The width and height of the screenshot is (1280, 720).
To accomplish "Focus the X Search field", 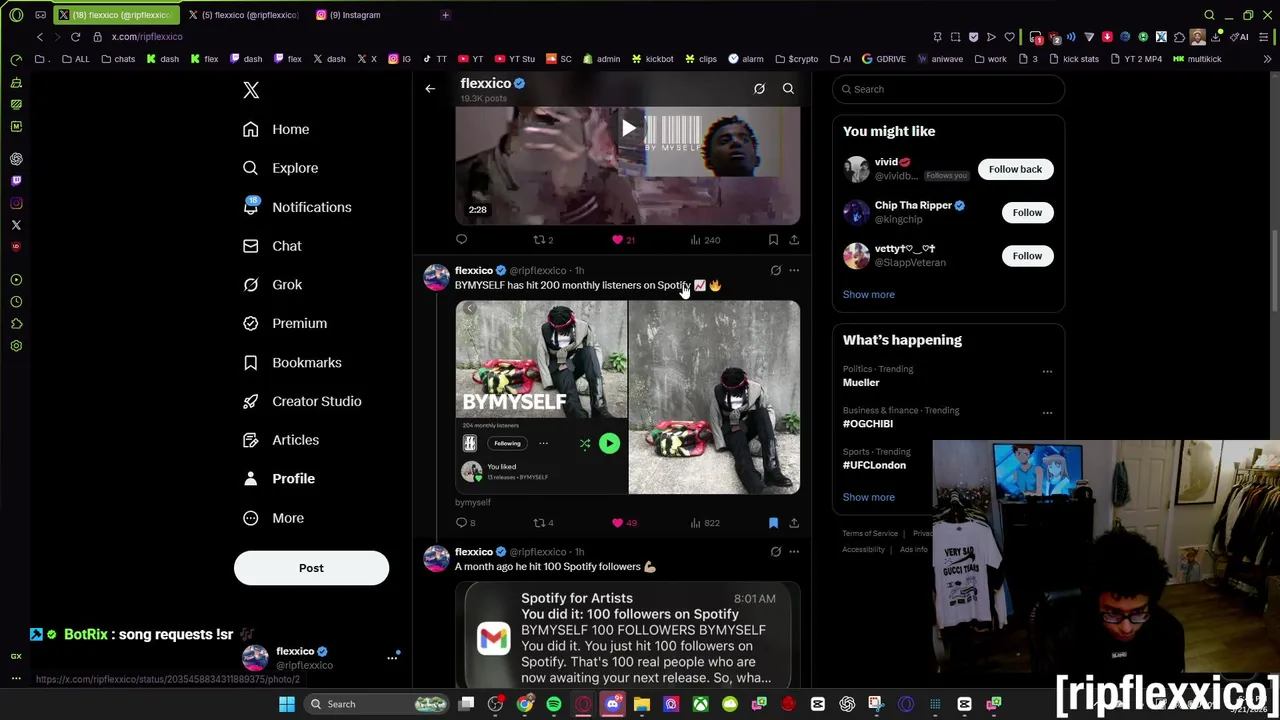I will click(x=948, y=89).
